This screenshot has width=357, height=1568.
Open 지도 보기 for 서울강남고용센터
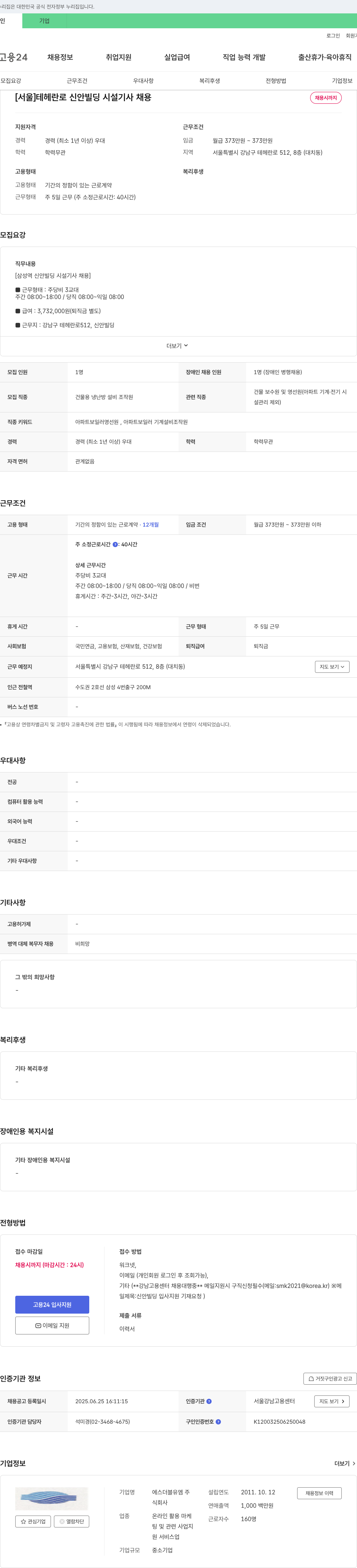332,1402
